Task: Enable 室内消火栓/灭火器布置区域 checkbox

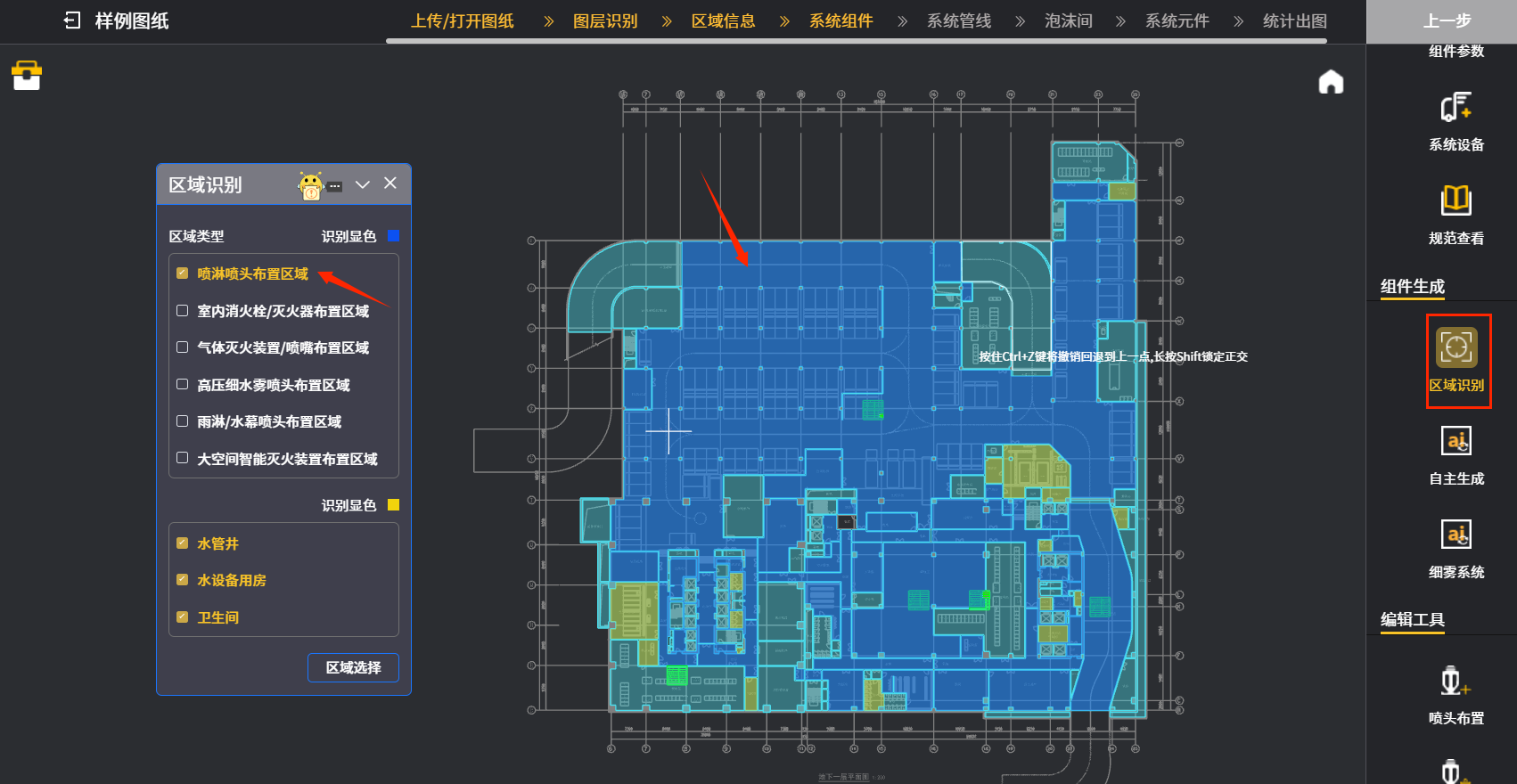Action: click(183, 311)
